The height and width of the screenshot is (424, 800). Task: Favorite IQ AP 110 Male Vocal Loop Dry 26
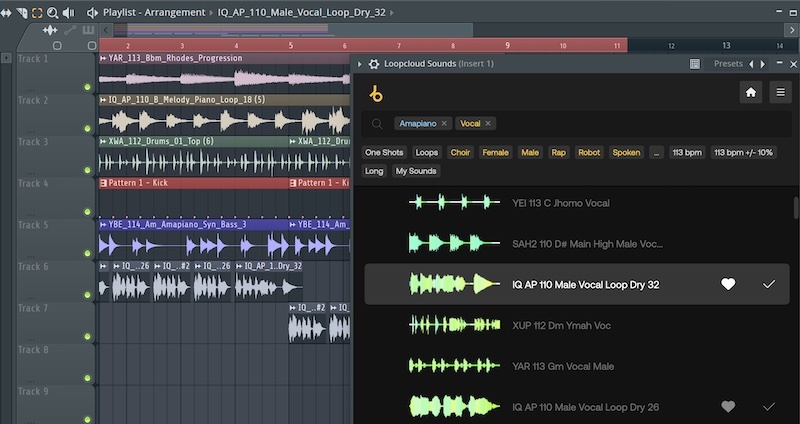click(728, 407)
